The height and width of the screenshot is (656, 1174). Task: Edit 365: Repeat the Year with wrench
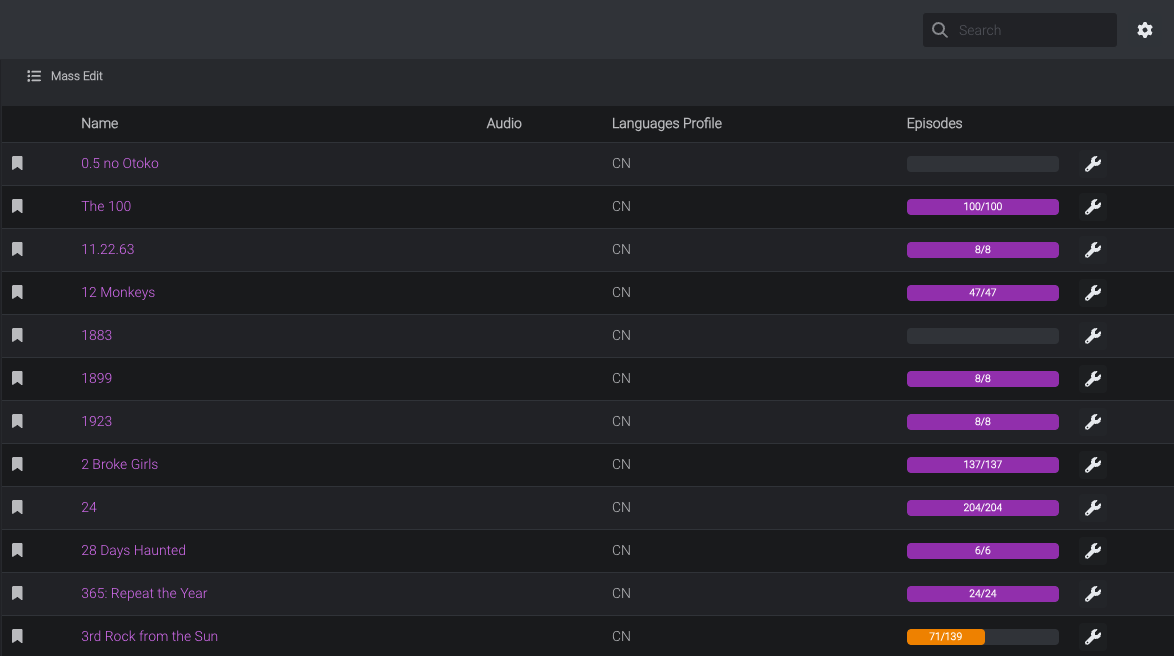click(x=1092, y=594)
